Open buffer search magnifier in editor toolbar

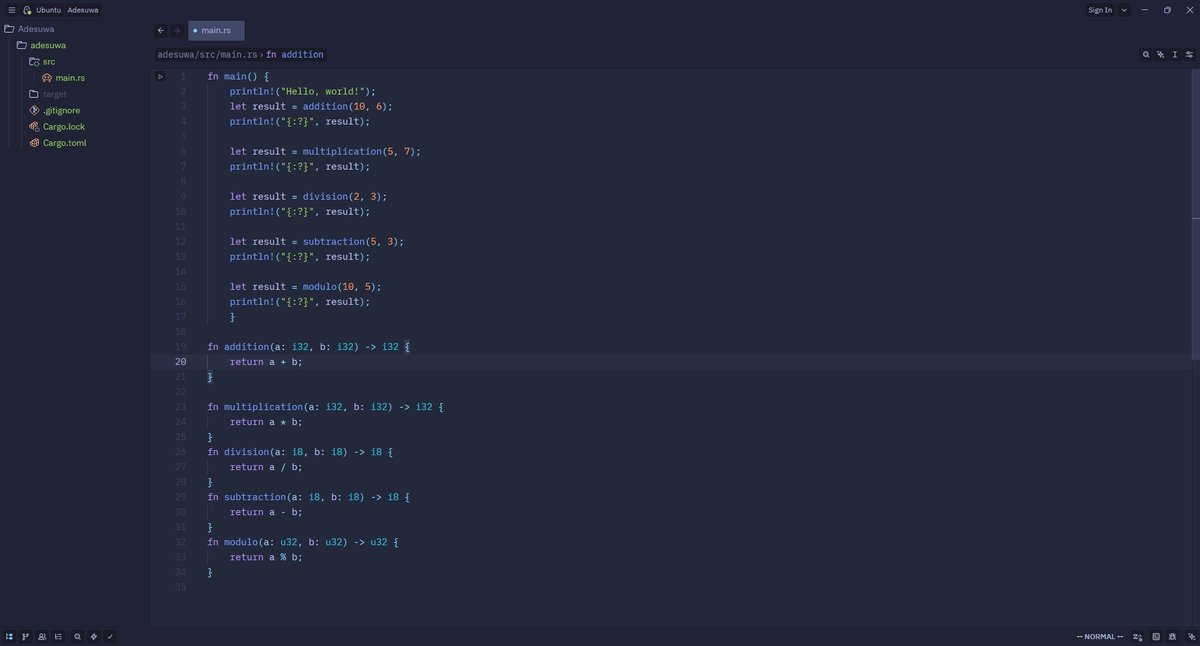coord(1146,55)
